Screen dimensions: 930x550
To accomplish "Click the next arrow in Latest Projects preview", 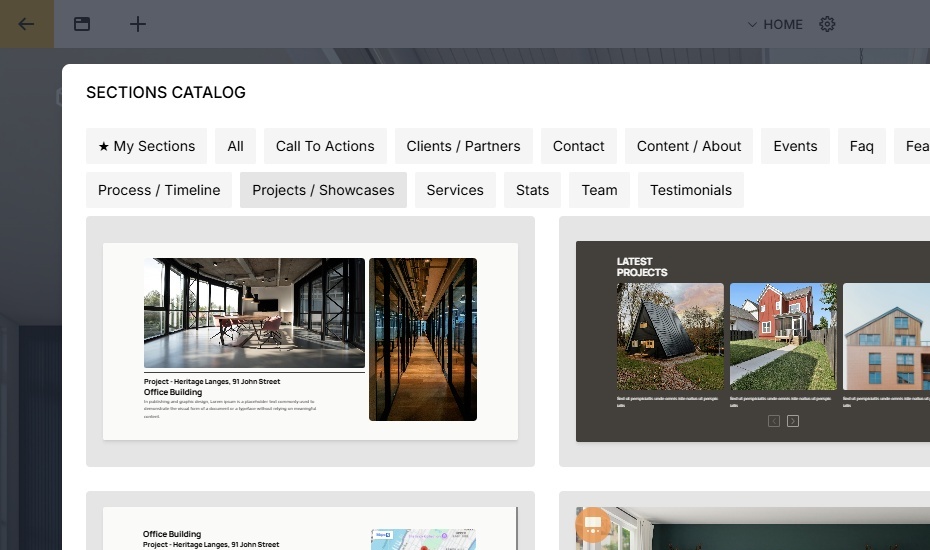I will (x=792, y=421).
